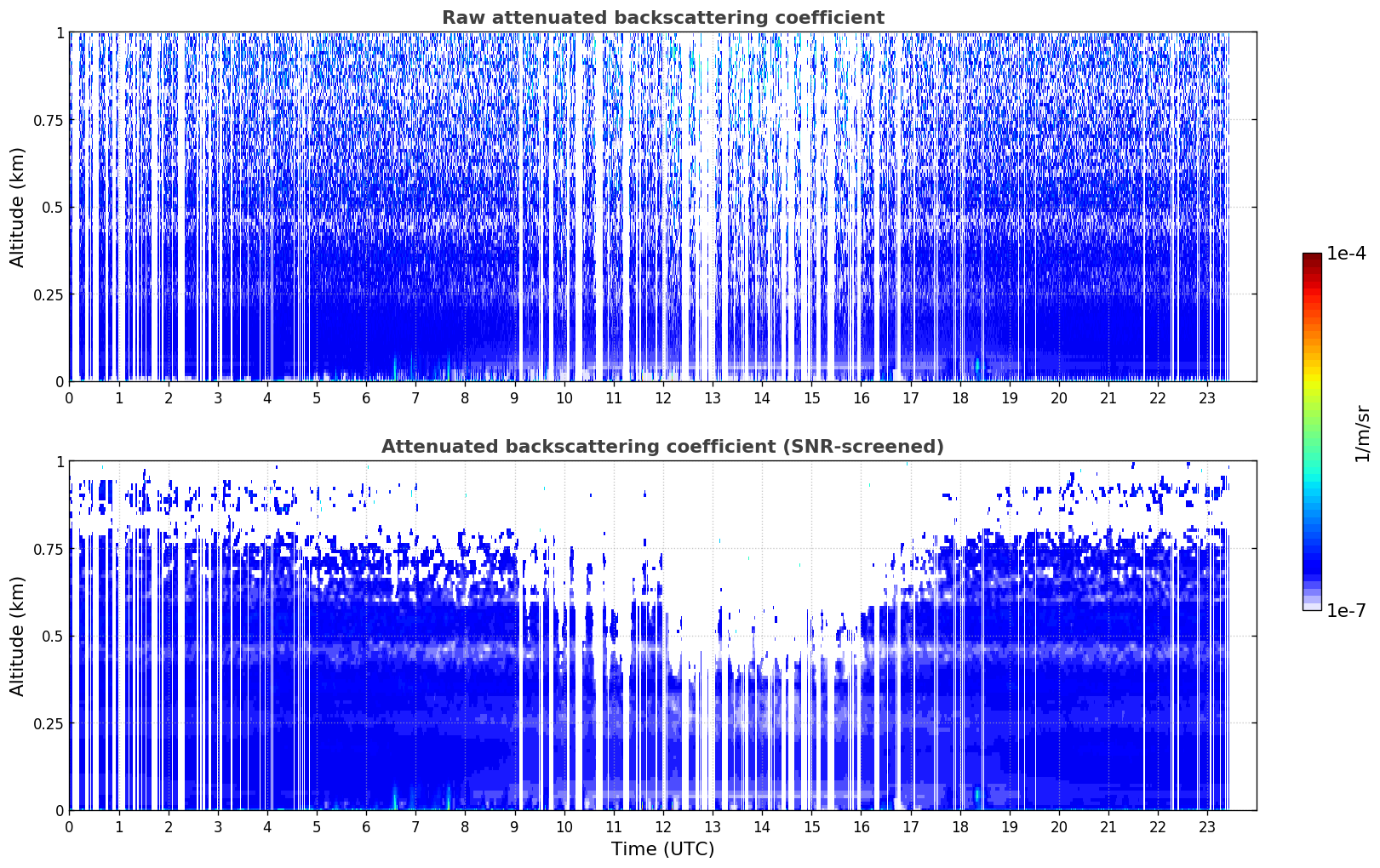Click the 'Attenuated backscattering coefficient (SNR-screened)' title
1380x868 pixels.
pos(662,447)
